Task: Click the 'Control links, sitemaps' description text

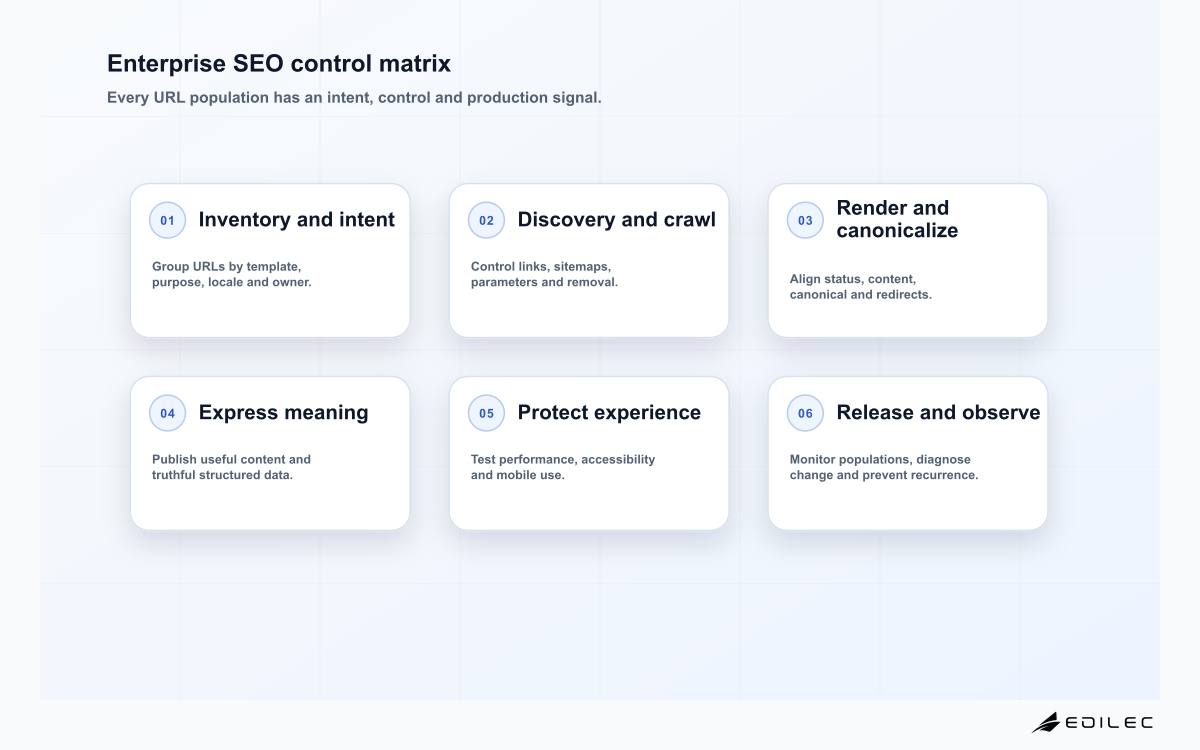Action: coord(545,275)
